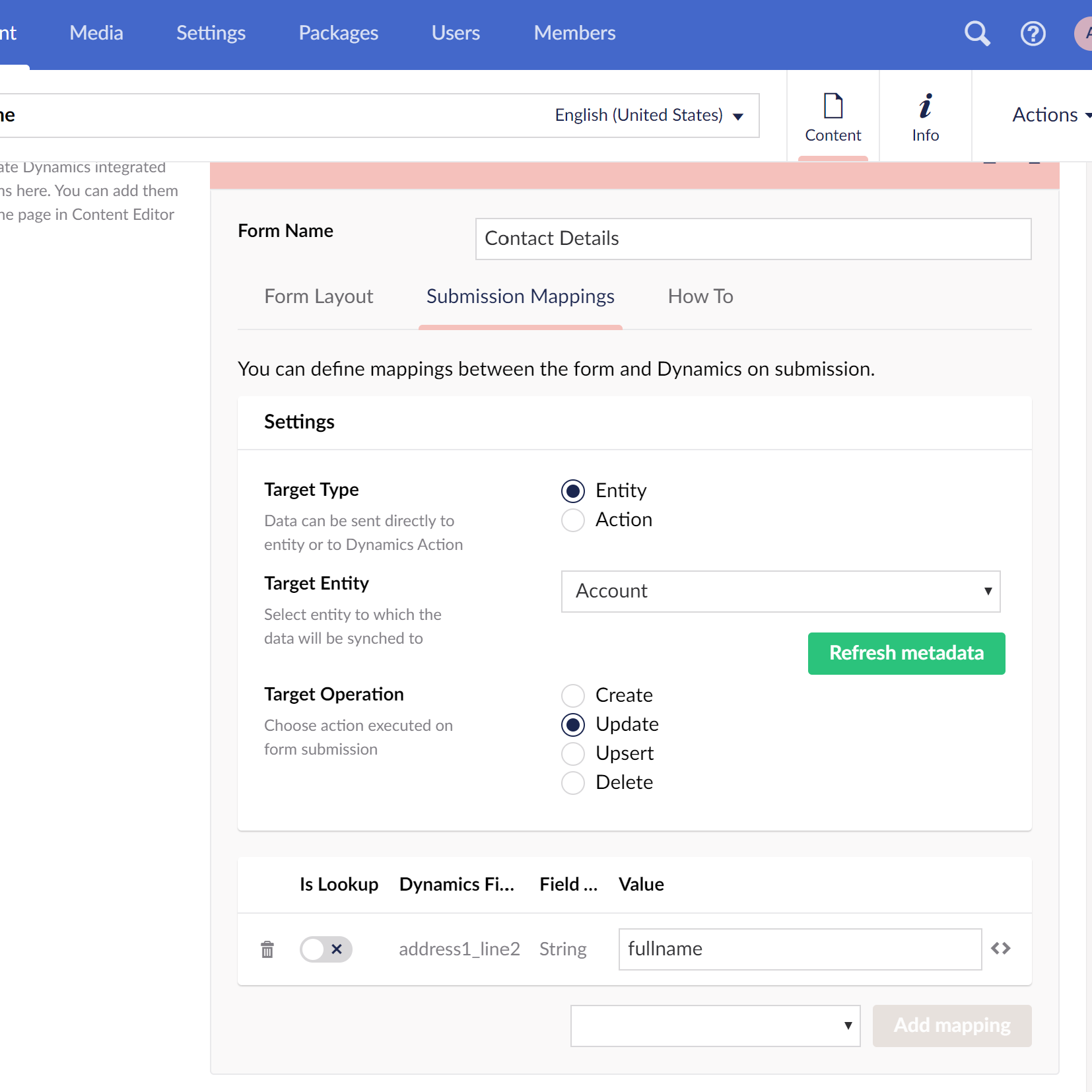This screenshot has width=1092, height=1092.
Task: Delete the address1_line2 mapping with trash icon
Action: 267,949
